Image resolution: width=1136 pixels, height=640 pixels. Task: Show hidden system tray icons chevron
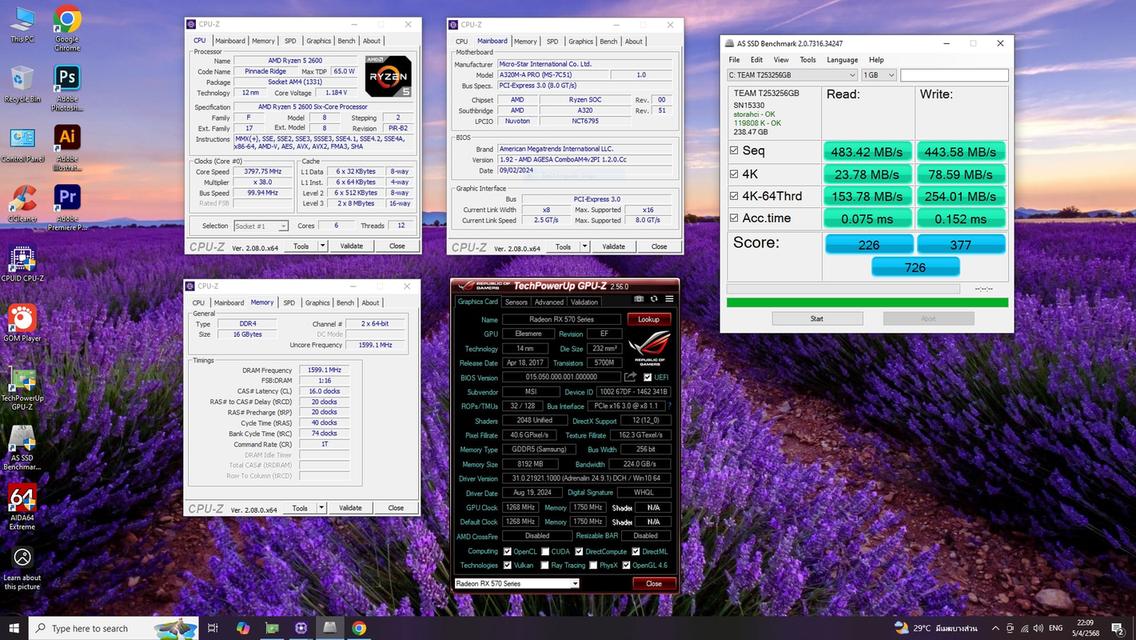click(x=995, y=628)
